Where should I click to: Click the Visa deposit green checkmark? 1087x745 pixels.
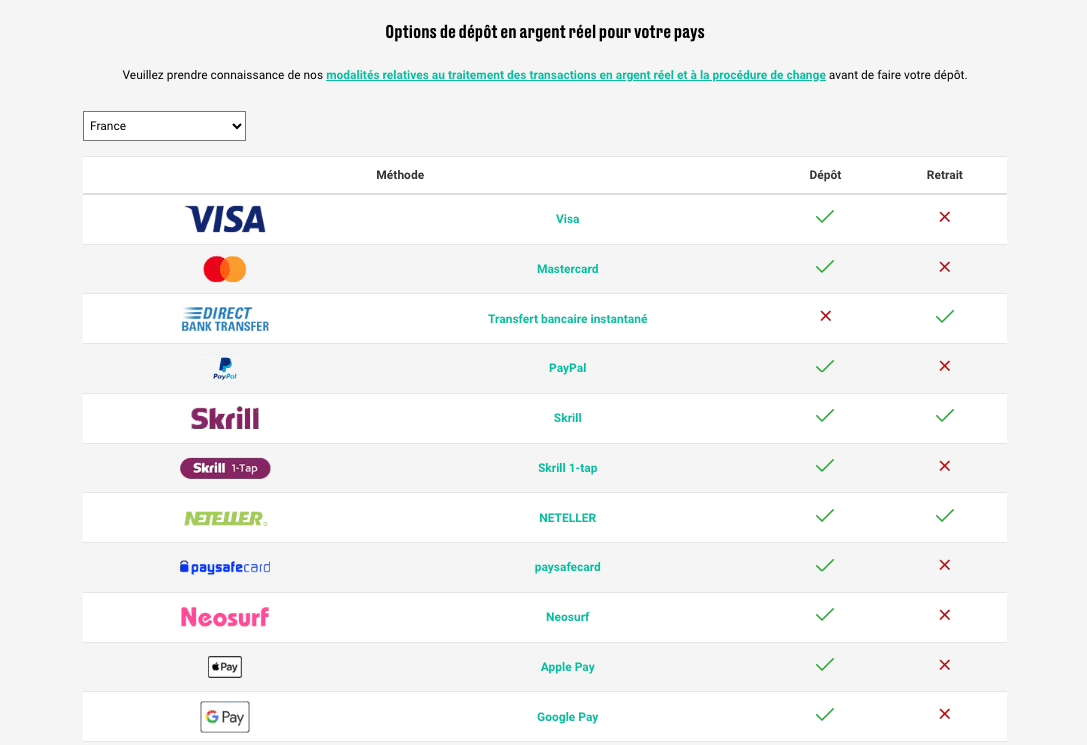pos(825,217)
